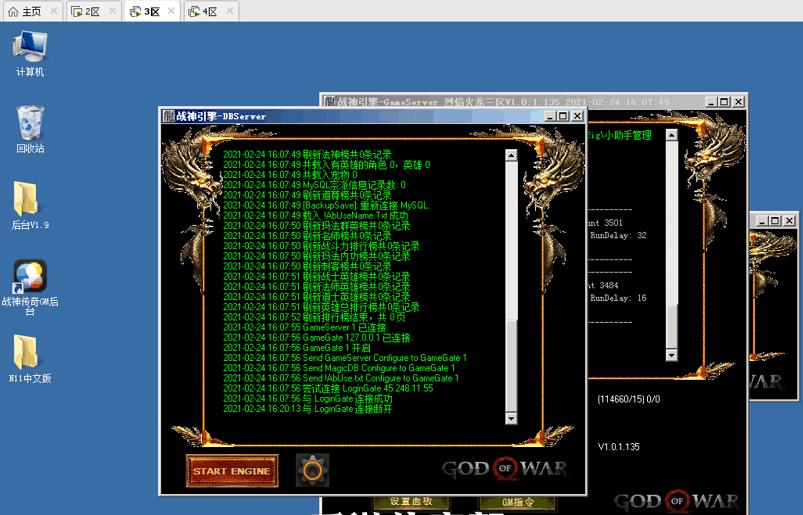Click the DBServer title bar app icon
803x515 pixels.
point(168,116)
